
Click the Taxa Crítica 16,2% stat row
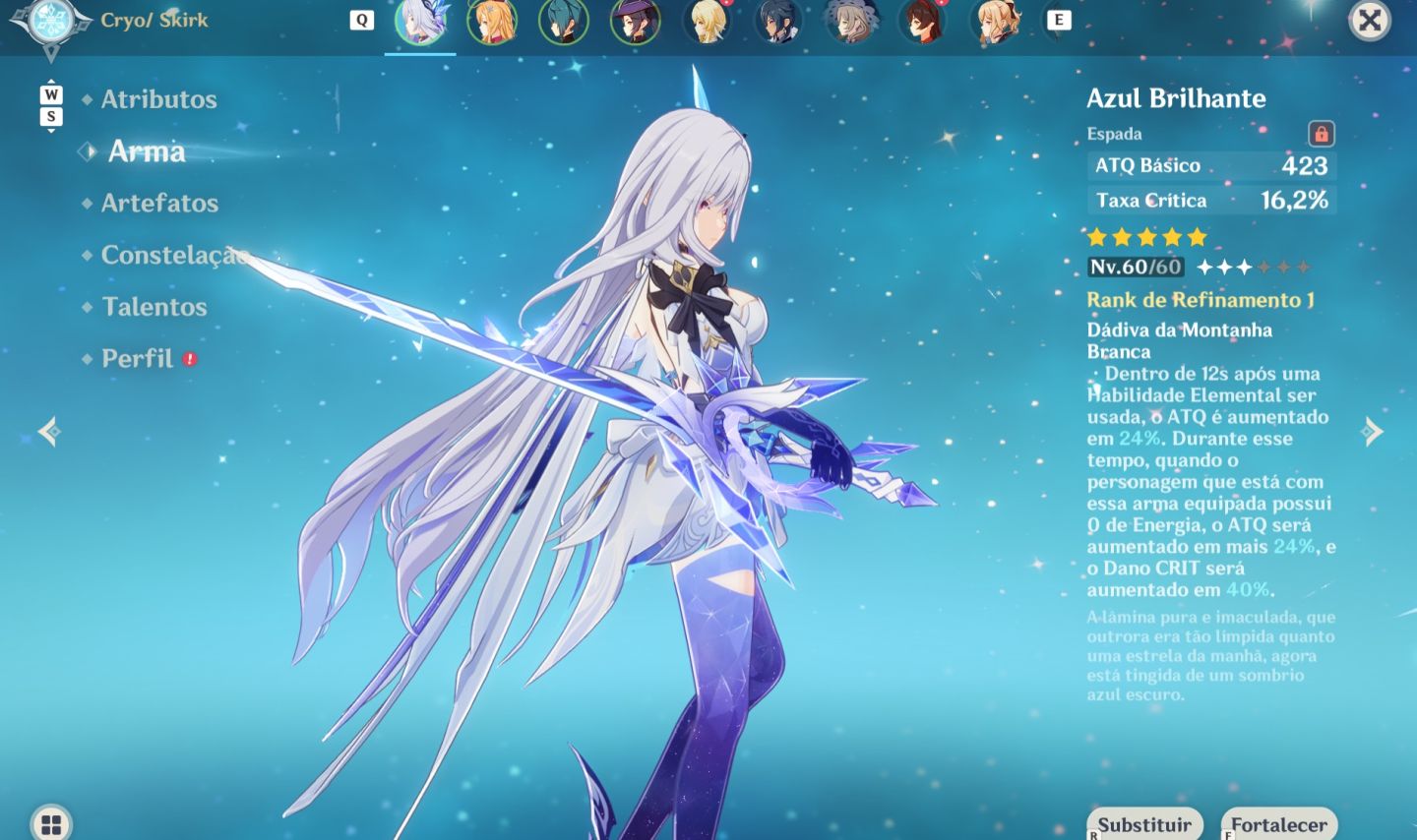(1211, 201)
